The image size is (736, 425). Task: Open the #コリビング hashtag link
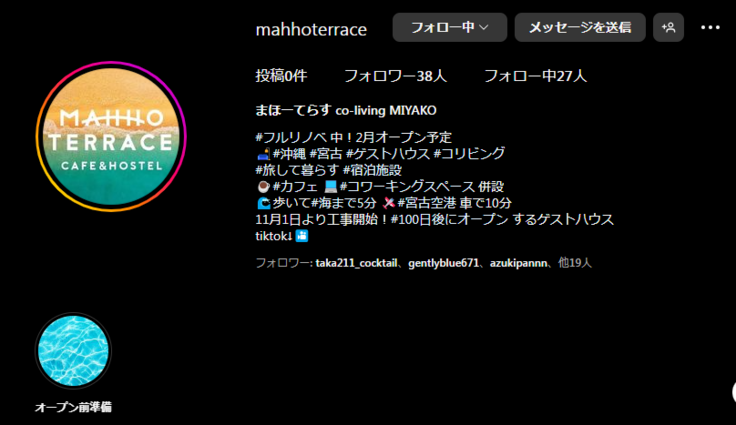point(469,154)
